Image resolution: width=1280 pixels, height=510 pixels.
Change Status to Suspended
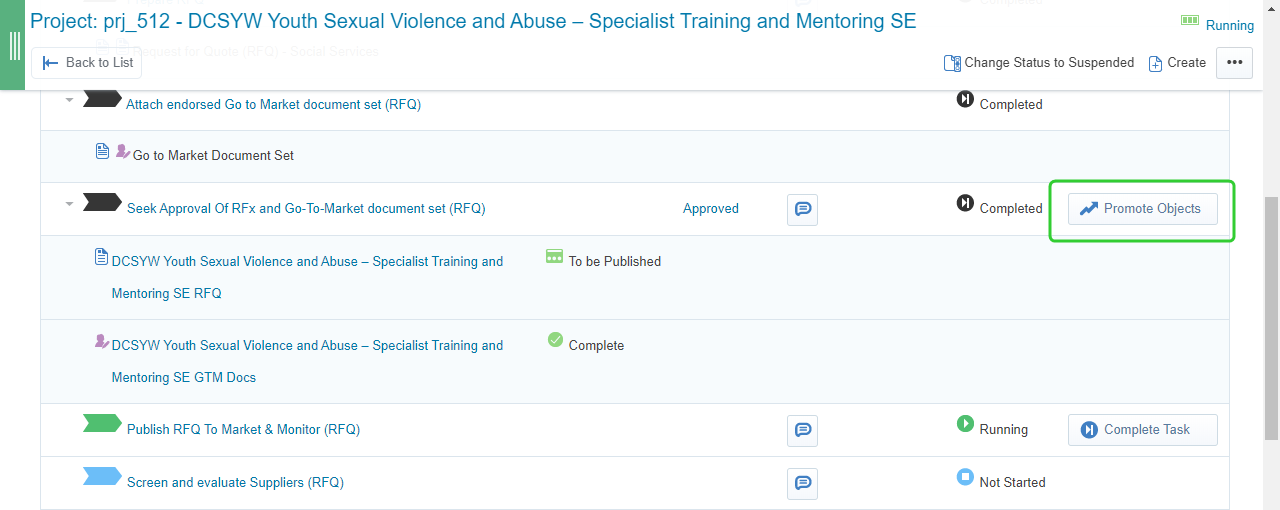coord(1039,62)
